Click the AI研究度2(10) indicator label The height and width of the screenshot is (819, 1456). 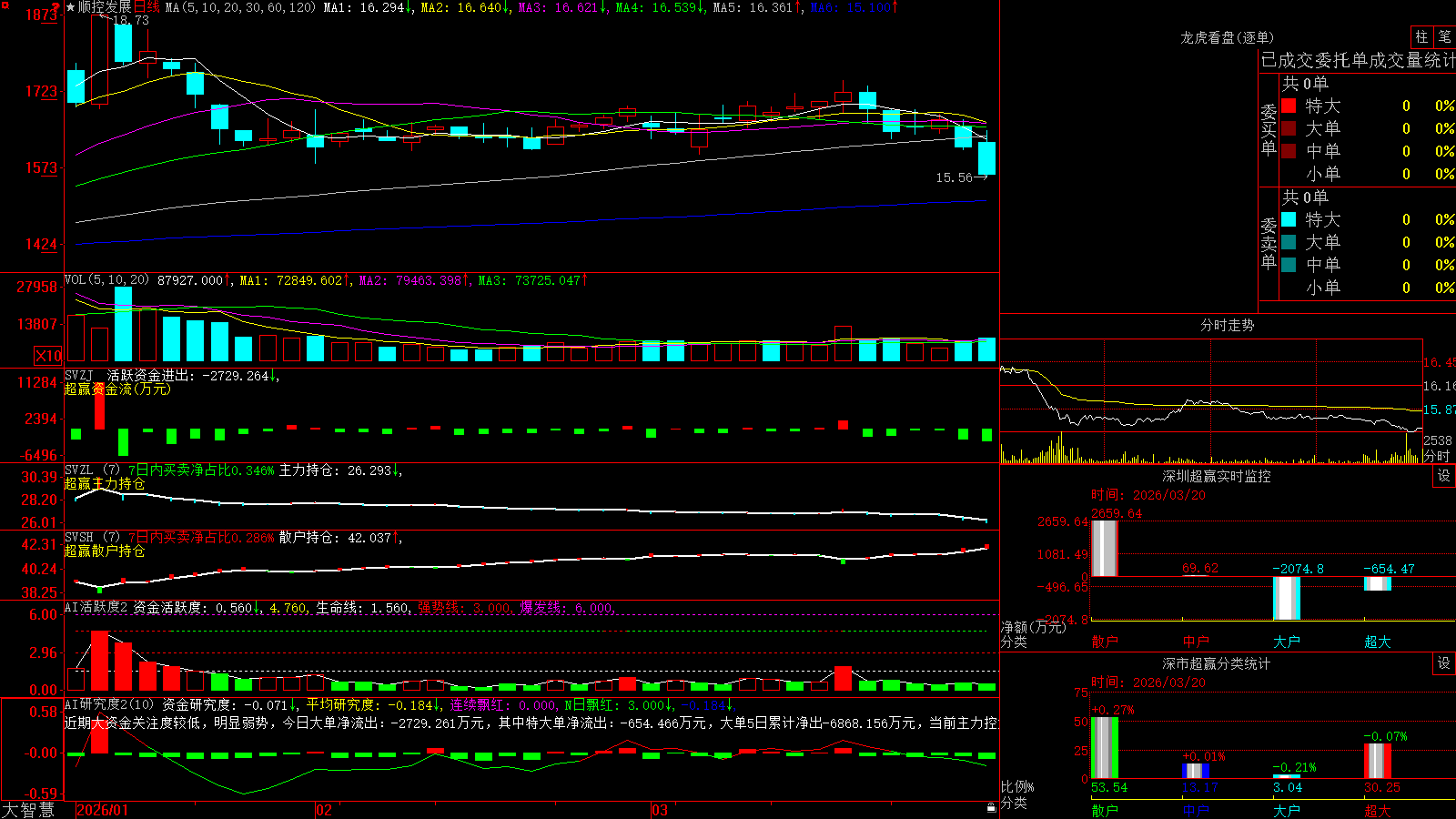click(110, 704)
